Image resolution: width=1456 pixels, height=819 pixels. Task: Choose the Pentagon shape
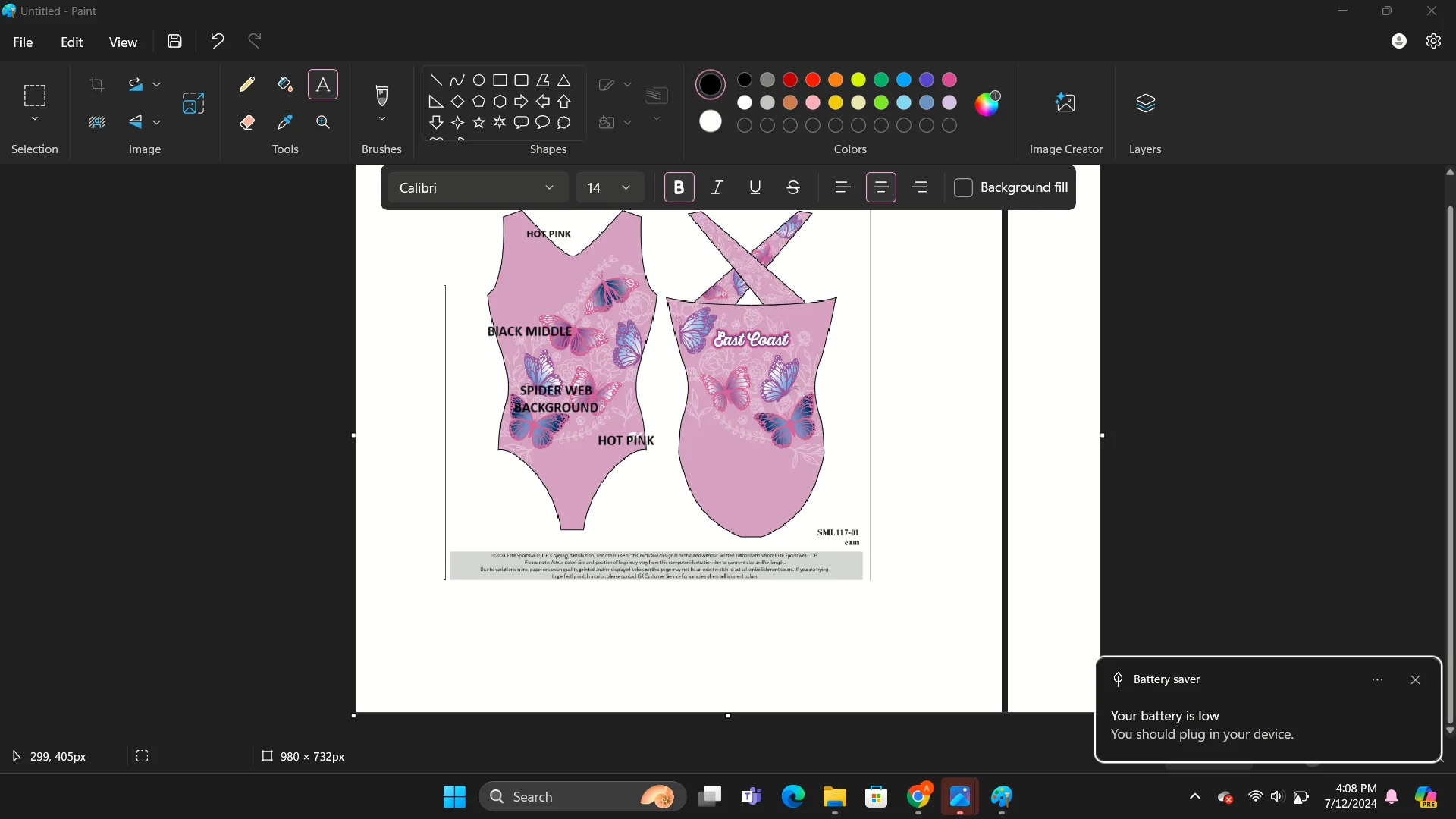(479, 101)
